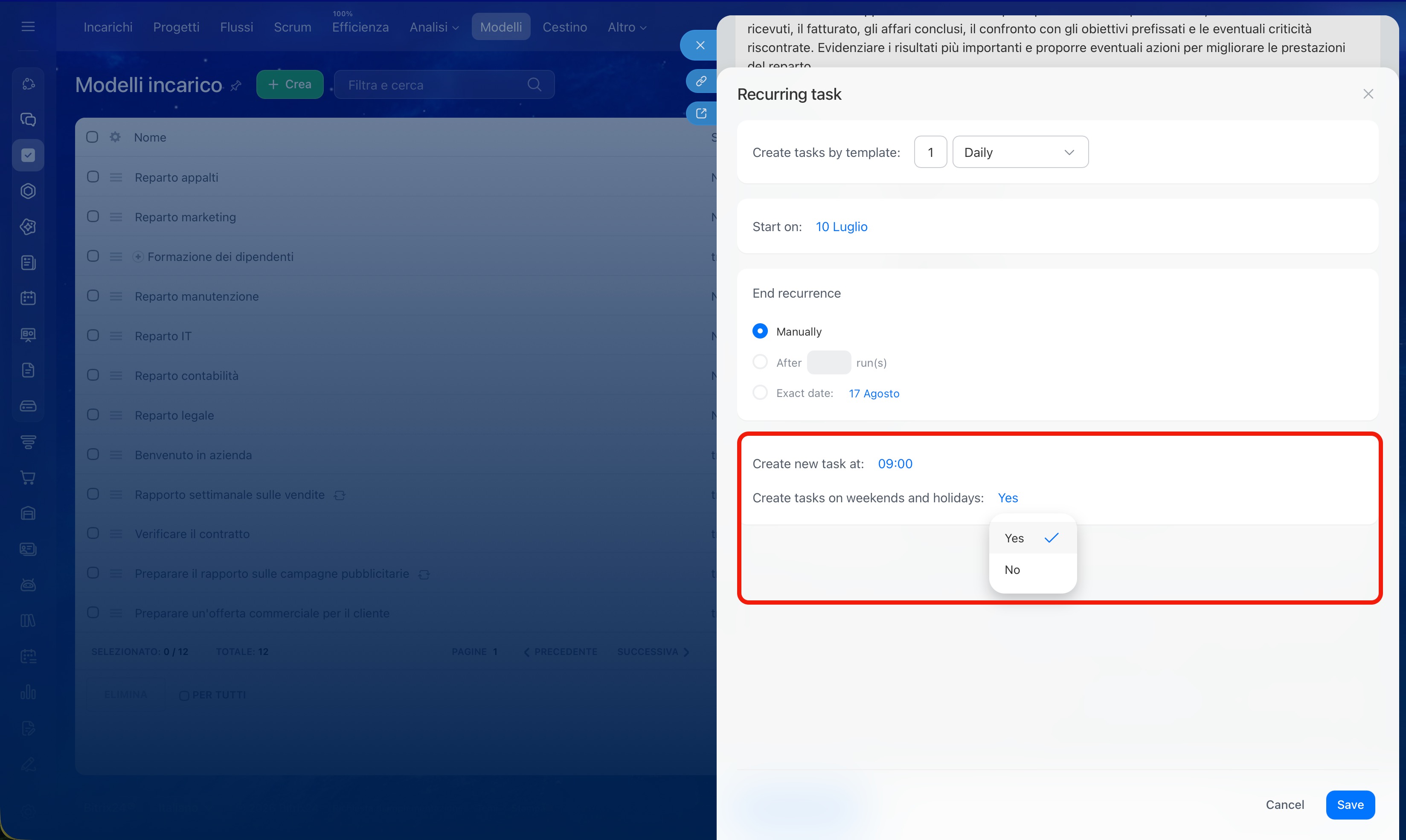Open row menu for Reparto IT
The width and height of the screenshot is (1406, 840).
coord(116,336)
